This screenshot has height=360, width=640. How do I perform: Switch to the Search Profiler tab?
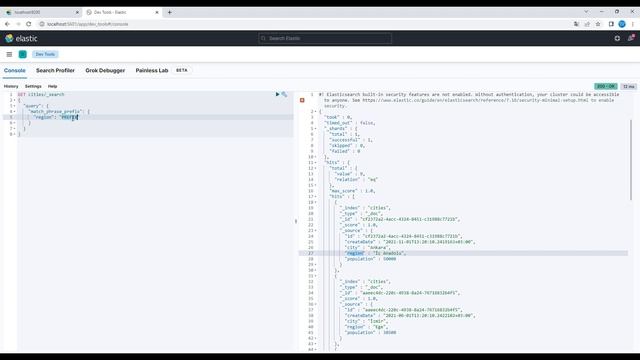(56, 71)
